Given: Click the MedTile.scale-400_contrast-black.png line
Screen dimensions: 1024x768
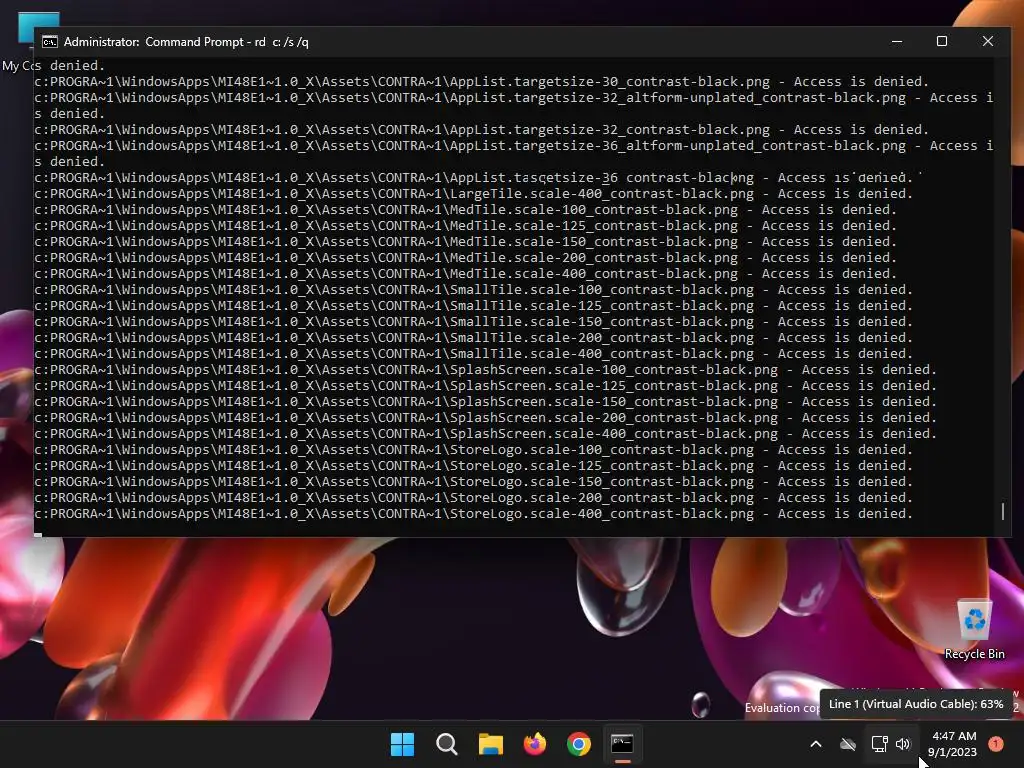Looking at the screenshot, I should click(466, 274).
